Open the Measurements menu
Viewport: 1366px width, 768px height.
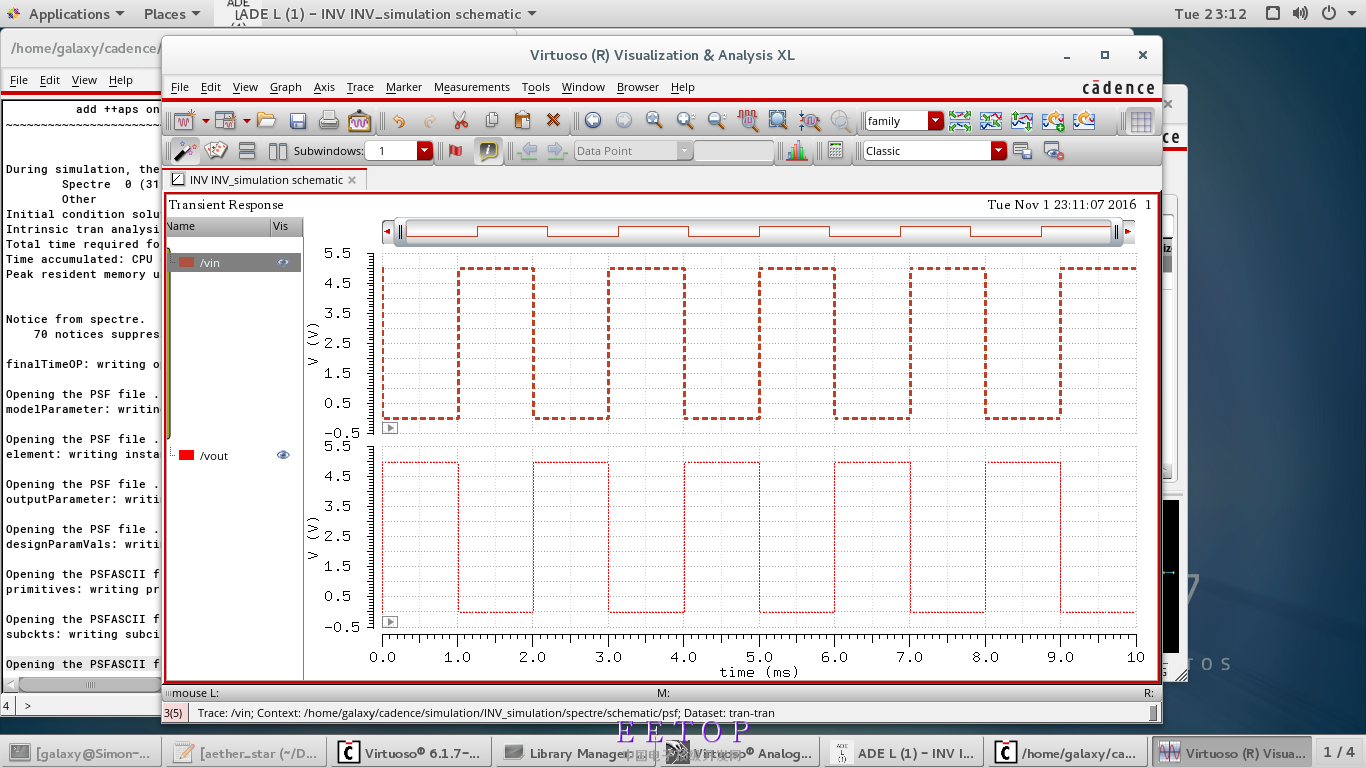click(x=472, y=87)
